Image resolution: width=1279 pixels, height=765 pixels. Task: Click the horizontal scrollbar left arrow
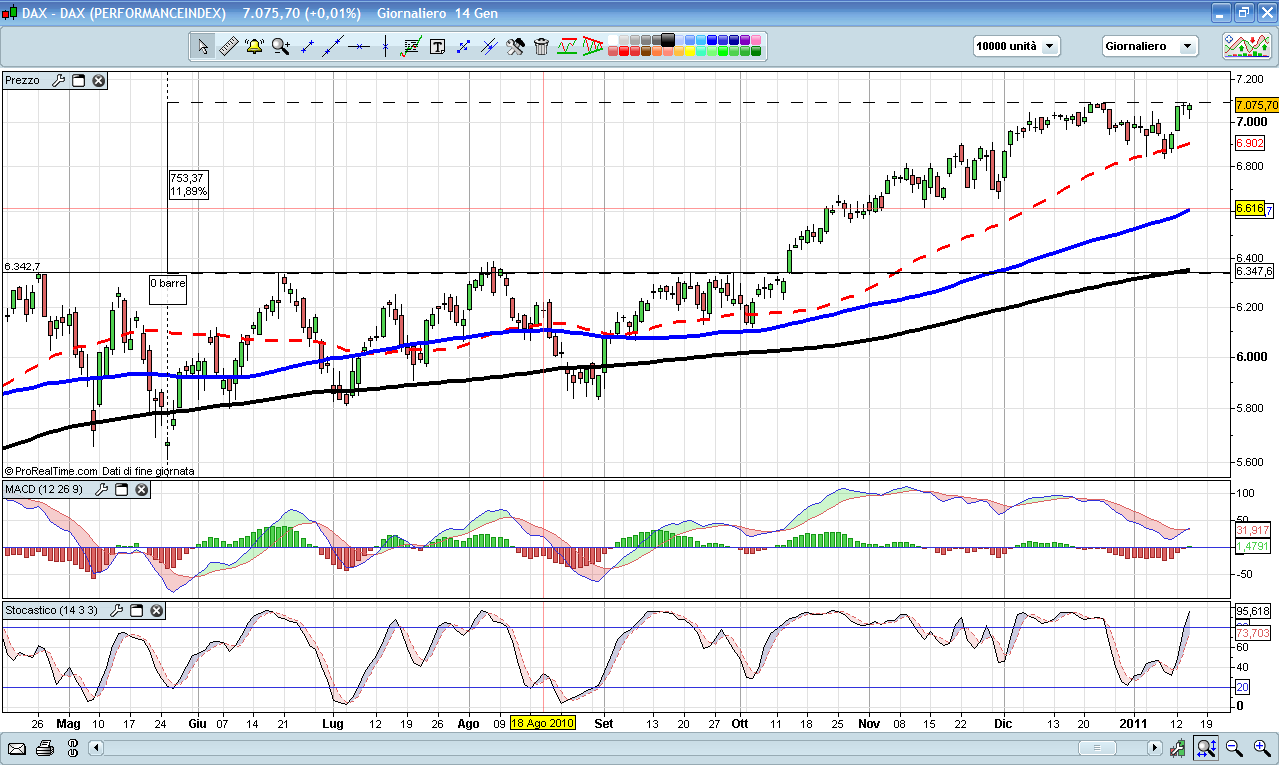point(96,747)
